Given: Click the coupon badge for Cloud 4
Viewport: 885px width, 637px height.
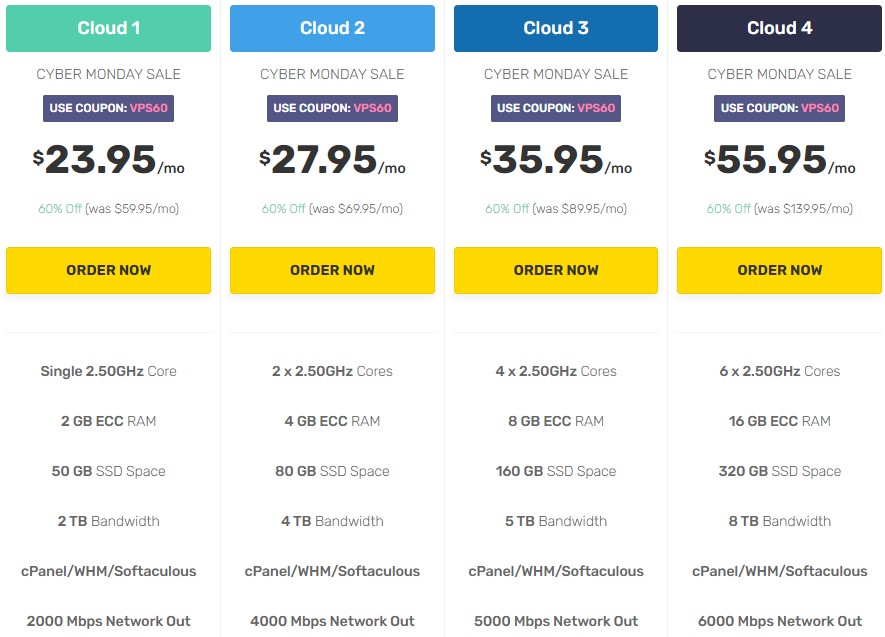Looking at the screenshot, I should (x=779, y=108).
